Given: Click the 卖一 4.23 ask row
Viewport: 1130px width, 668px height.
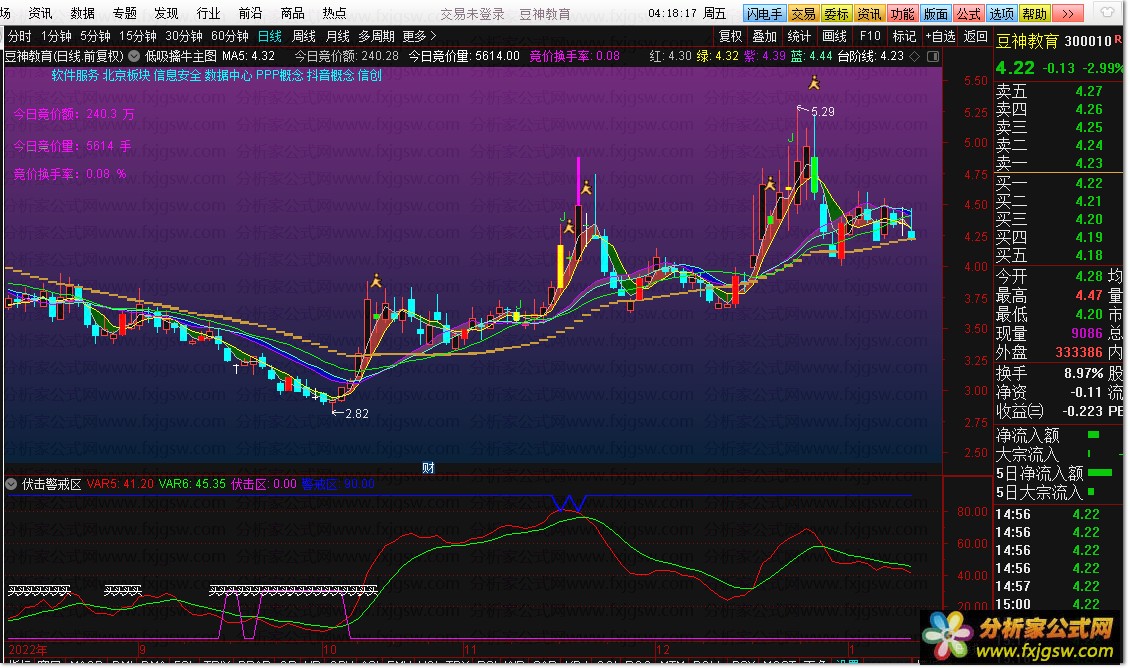Looking at the screenshot, I should tap(1058, 163).
